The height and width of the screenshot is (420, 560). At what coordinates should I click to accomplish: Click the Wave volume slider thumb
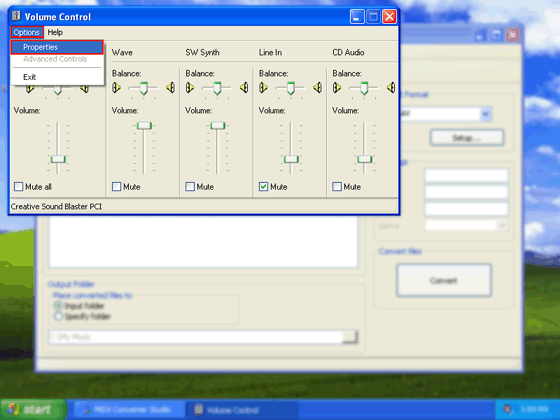144,125
